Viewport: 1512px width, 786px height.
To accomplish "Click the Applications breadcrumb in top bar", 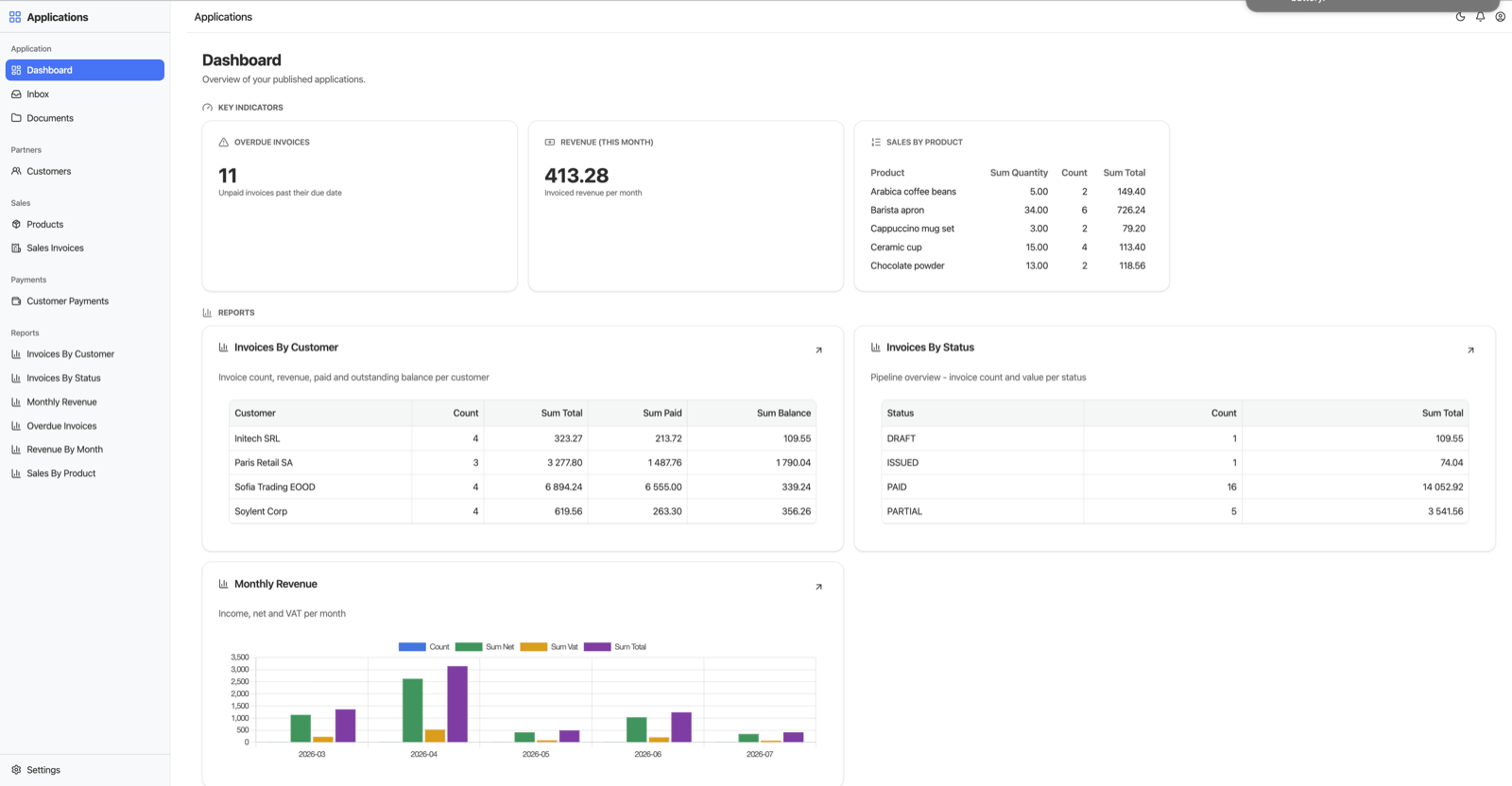I will point(223,17).
